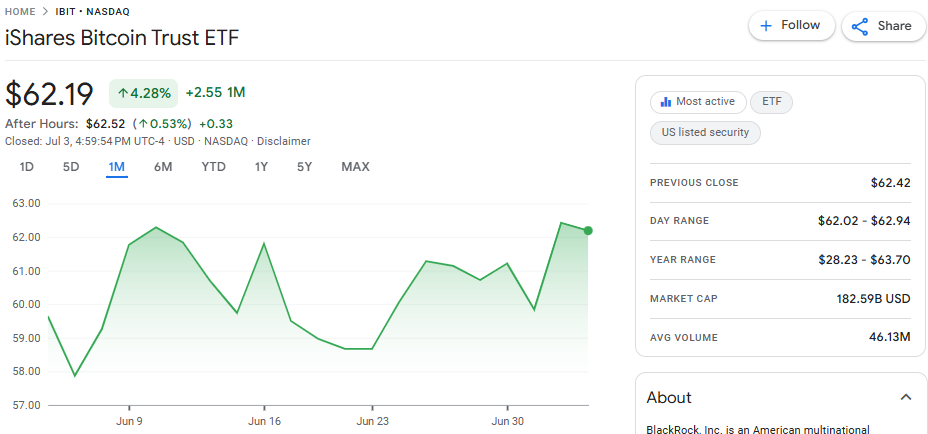
Task: Click the up arrow in the 4.28% badge
Action: [x=123, y=93]
